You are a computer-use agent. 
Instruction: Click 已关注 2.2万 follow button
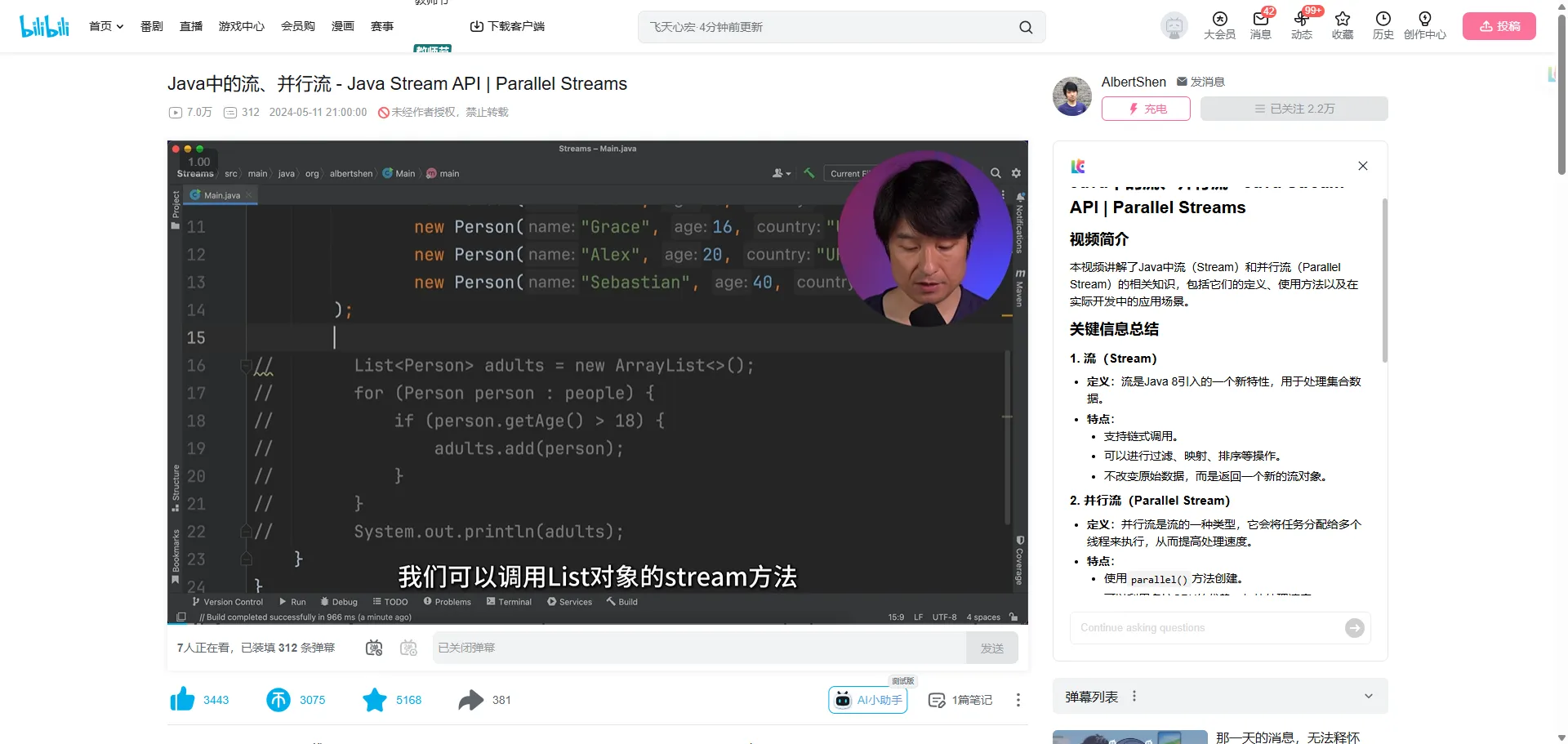[x=1294, y=109]
